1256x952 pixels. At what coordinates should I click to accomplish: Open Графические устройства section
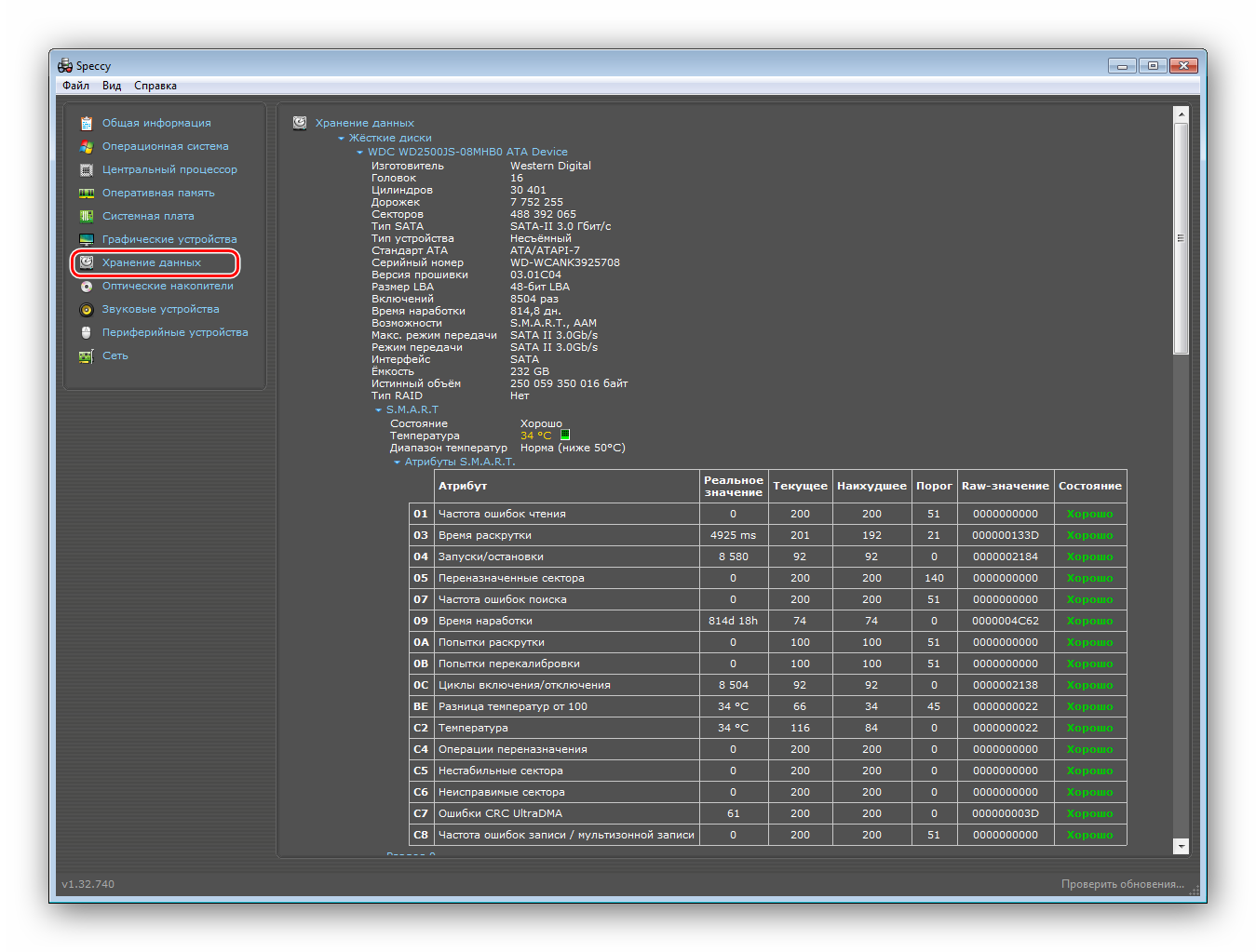(169, 239)
